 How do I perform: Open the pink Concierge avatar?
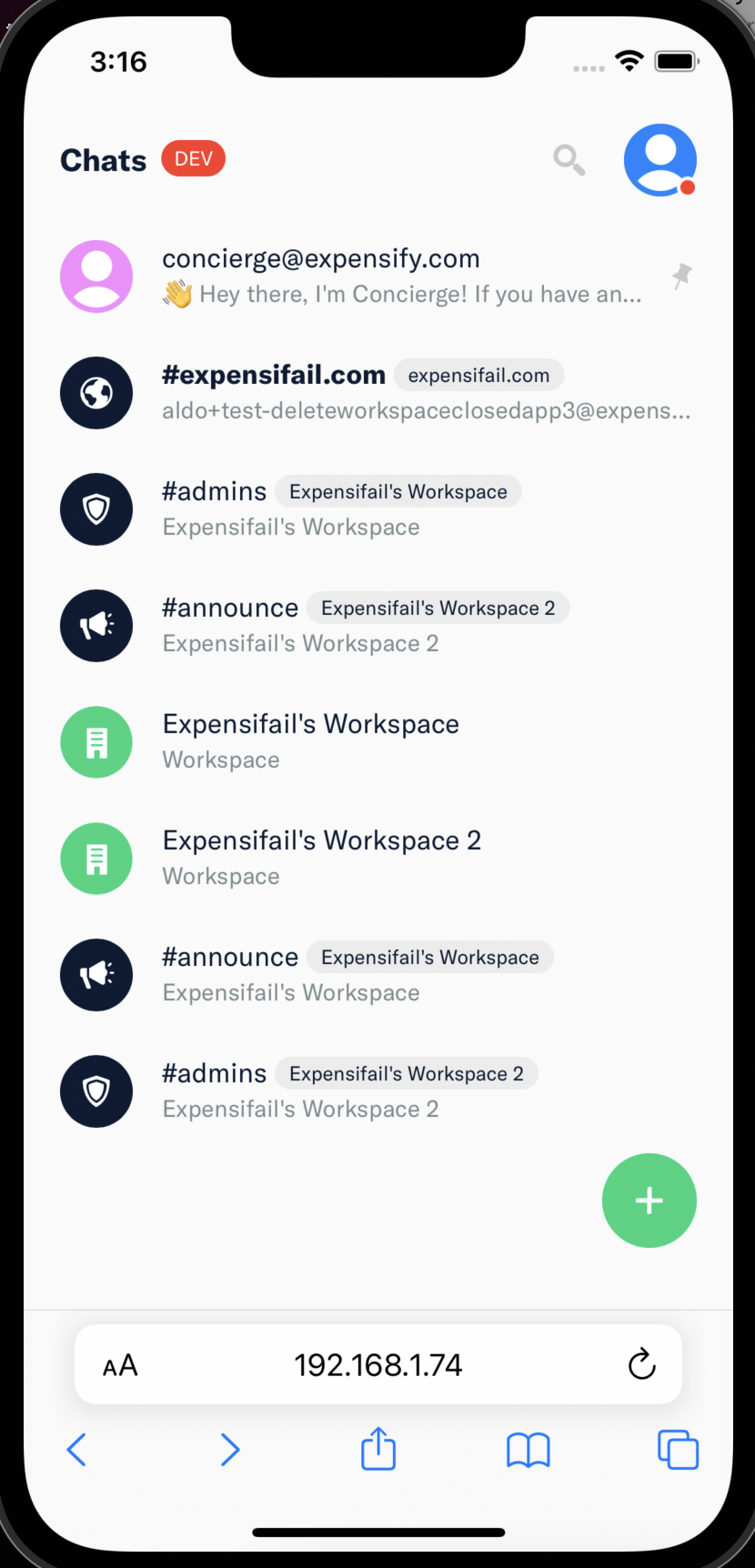tap(96, 276)
